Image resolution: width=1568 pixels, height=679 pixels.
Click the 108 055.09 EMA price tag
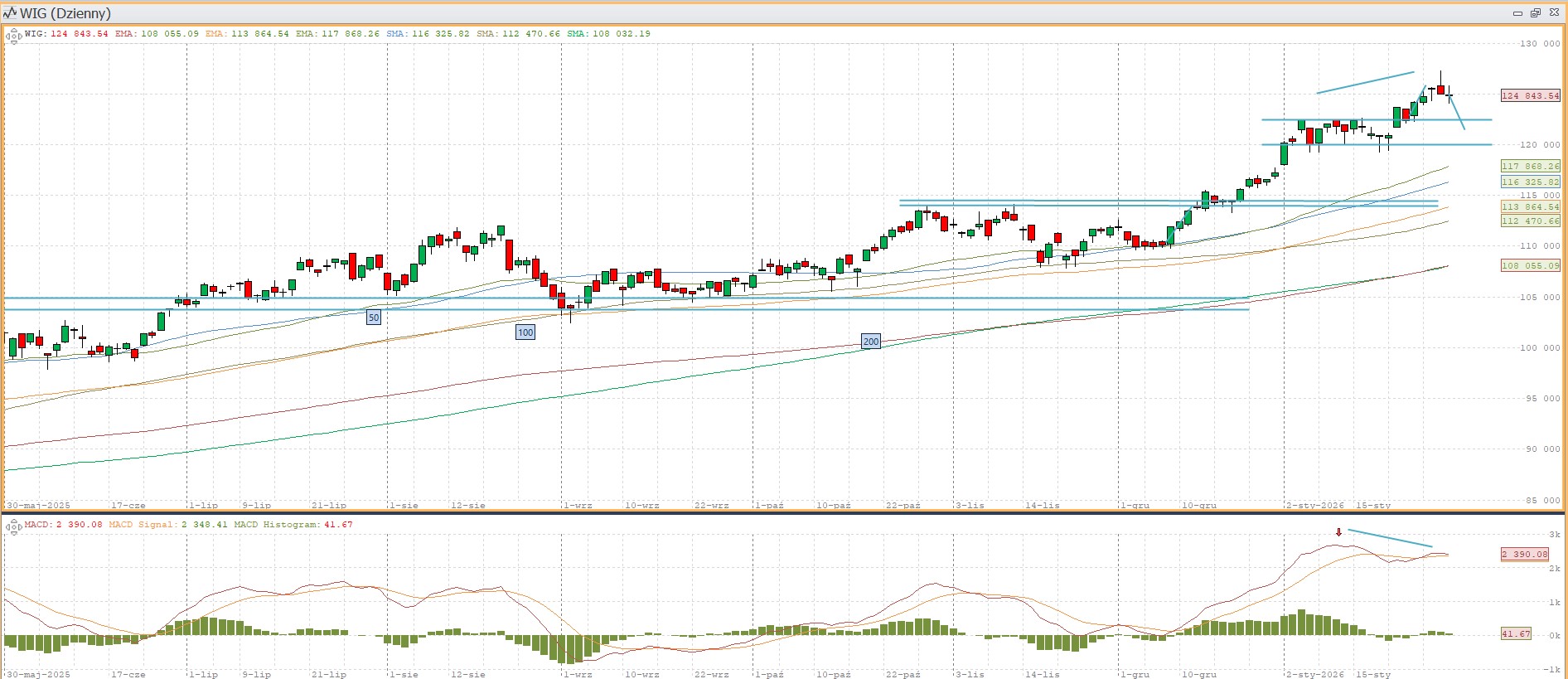tap(1530, 266)
